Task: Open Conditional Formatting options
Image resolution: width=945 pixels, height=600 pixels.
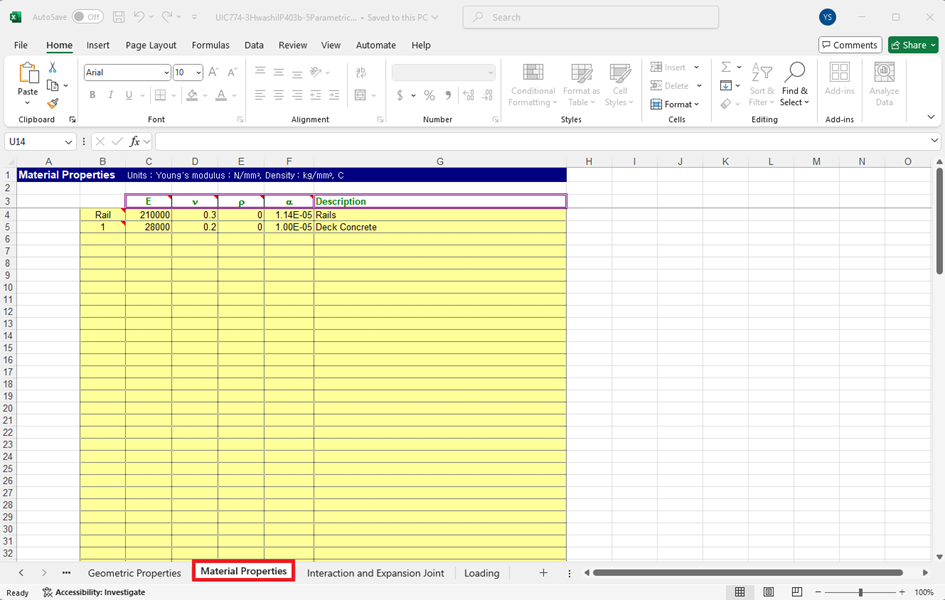Action: tap(533, 84)
